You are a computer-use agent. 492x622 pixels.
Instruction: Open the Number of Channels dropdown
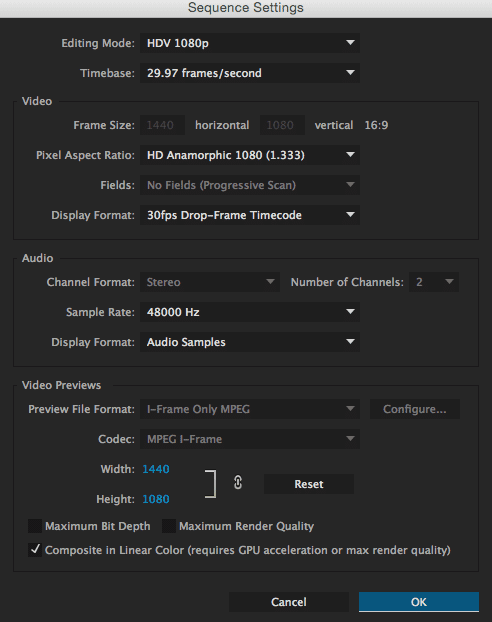(434, 282)
